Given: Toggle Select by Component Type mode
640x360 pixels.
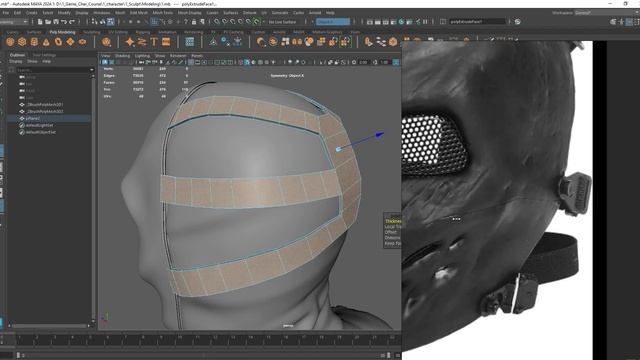Looking at the screenshot, I should pyautogui.click(x=110, y=22).
